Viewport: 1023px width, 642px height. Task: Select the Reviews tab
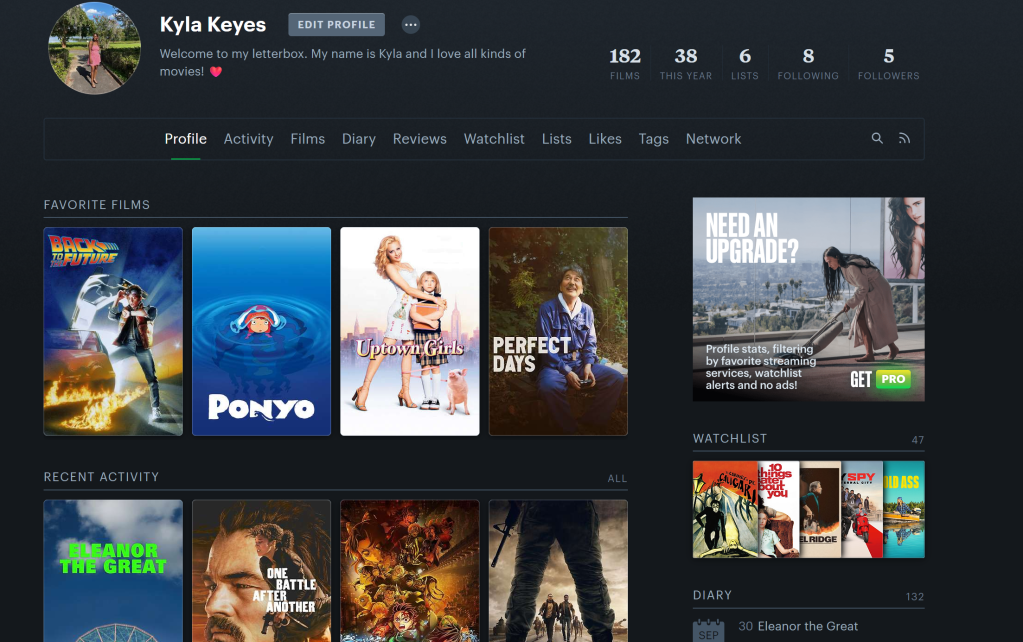(419, 139)
